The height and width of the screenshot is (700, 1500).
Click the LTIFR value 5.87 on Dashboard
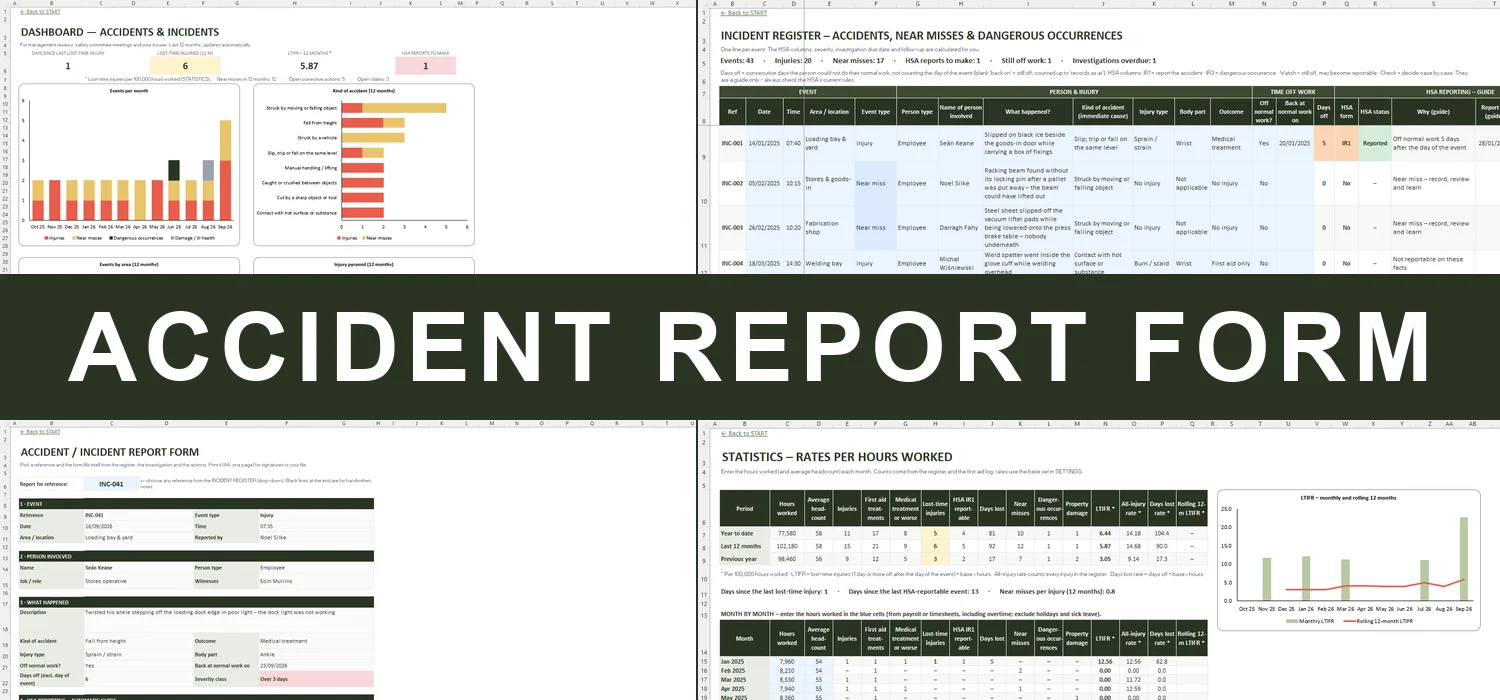310,66
